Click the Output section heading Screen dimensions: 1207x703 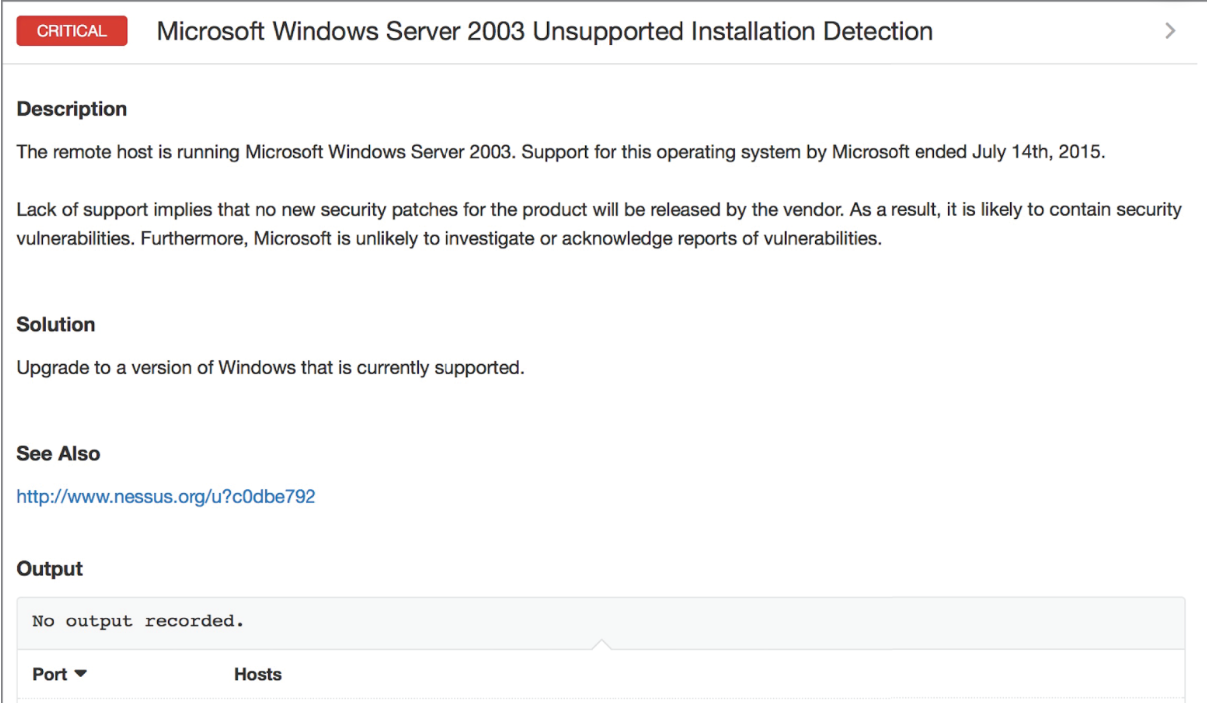(x=50, y=569)
